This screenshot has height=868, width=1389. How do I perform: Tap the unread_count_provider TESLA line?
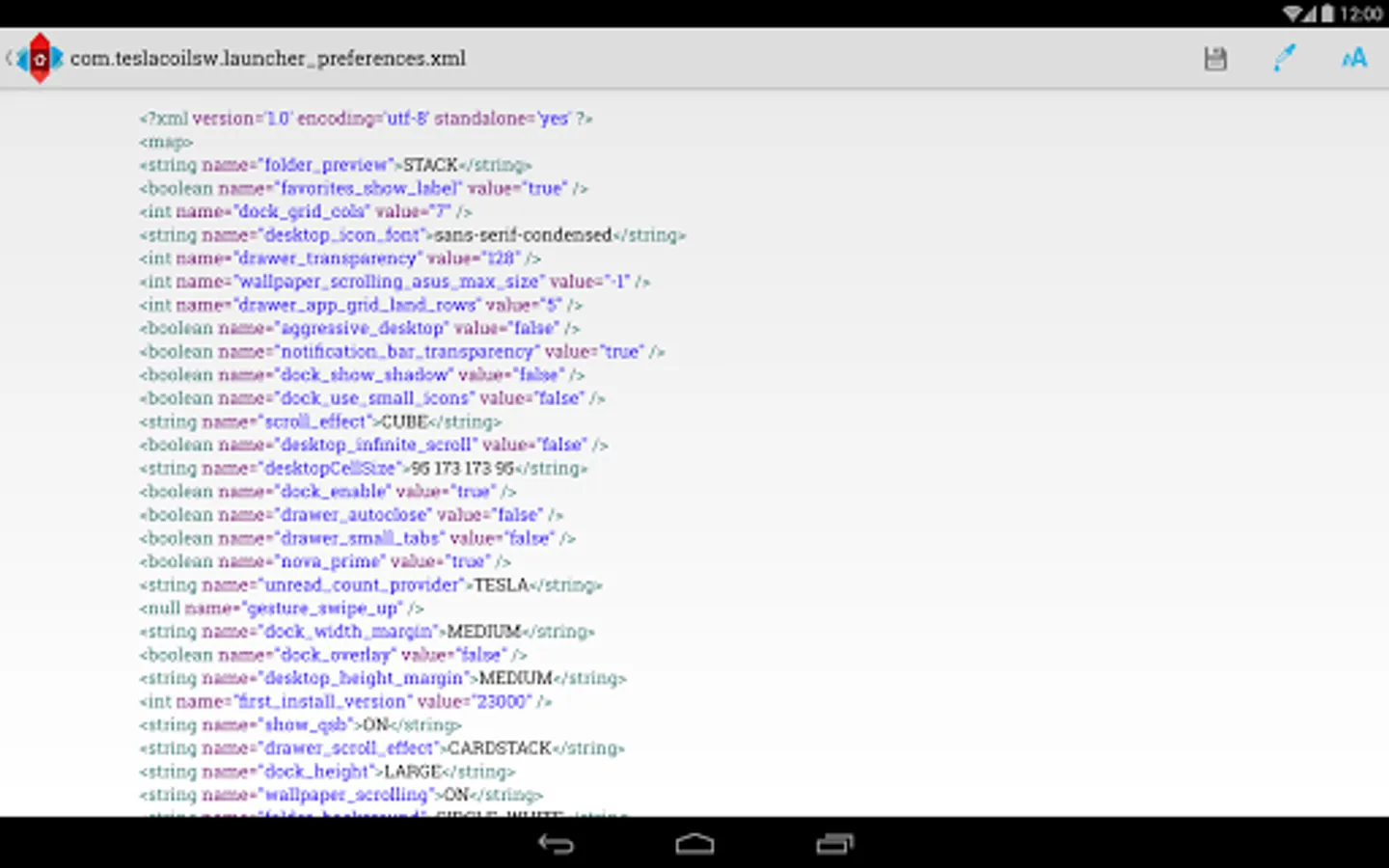pyautogui.click(x=370, y=585)
